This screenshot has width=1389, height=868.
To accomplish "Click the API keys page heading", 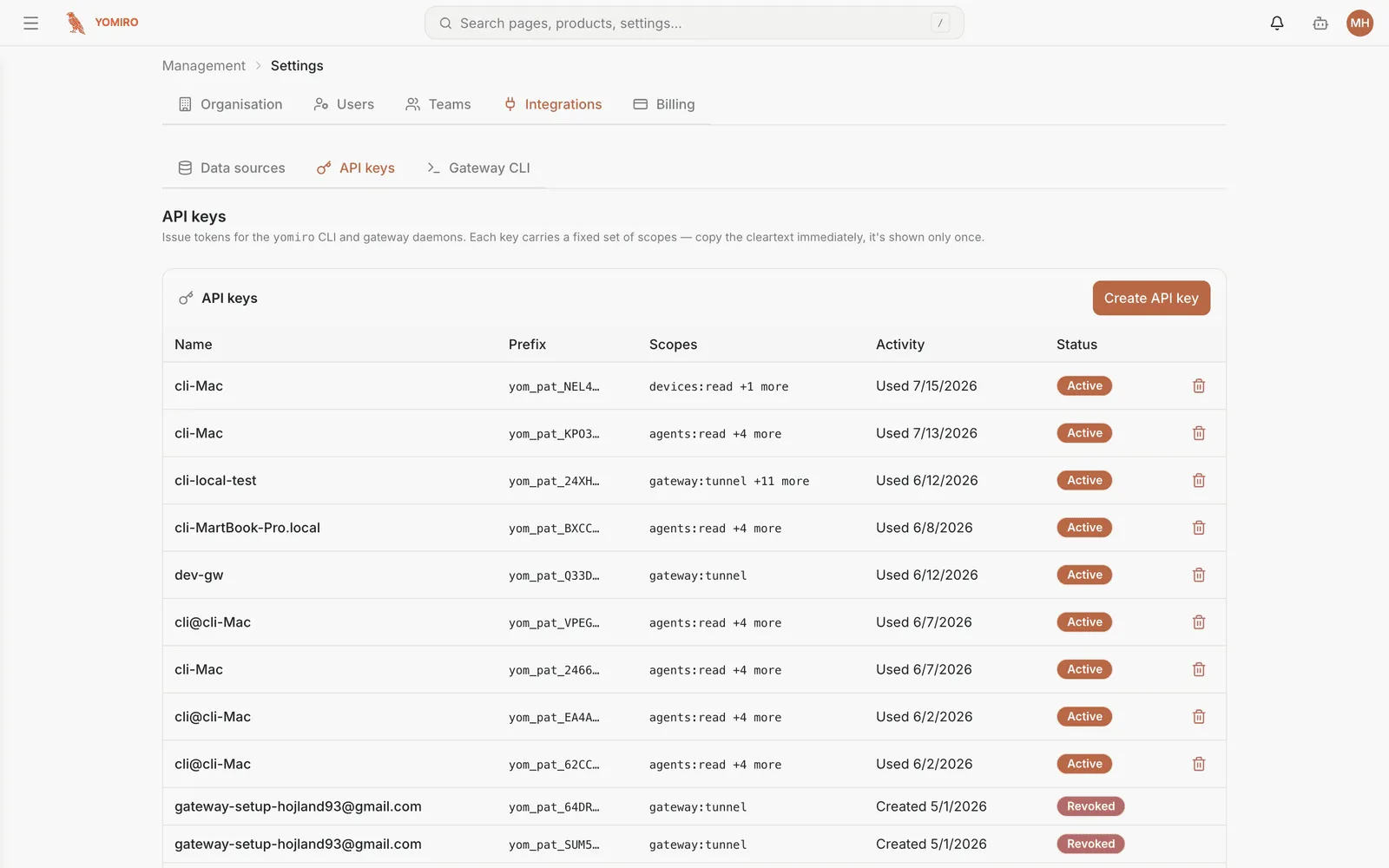I will pyautogui.click(x=194, y=217).
